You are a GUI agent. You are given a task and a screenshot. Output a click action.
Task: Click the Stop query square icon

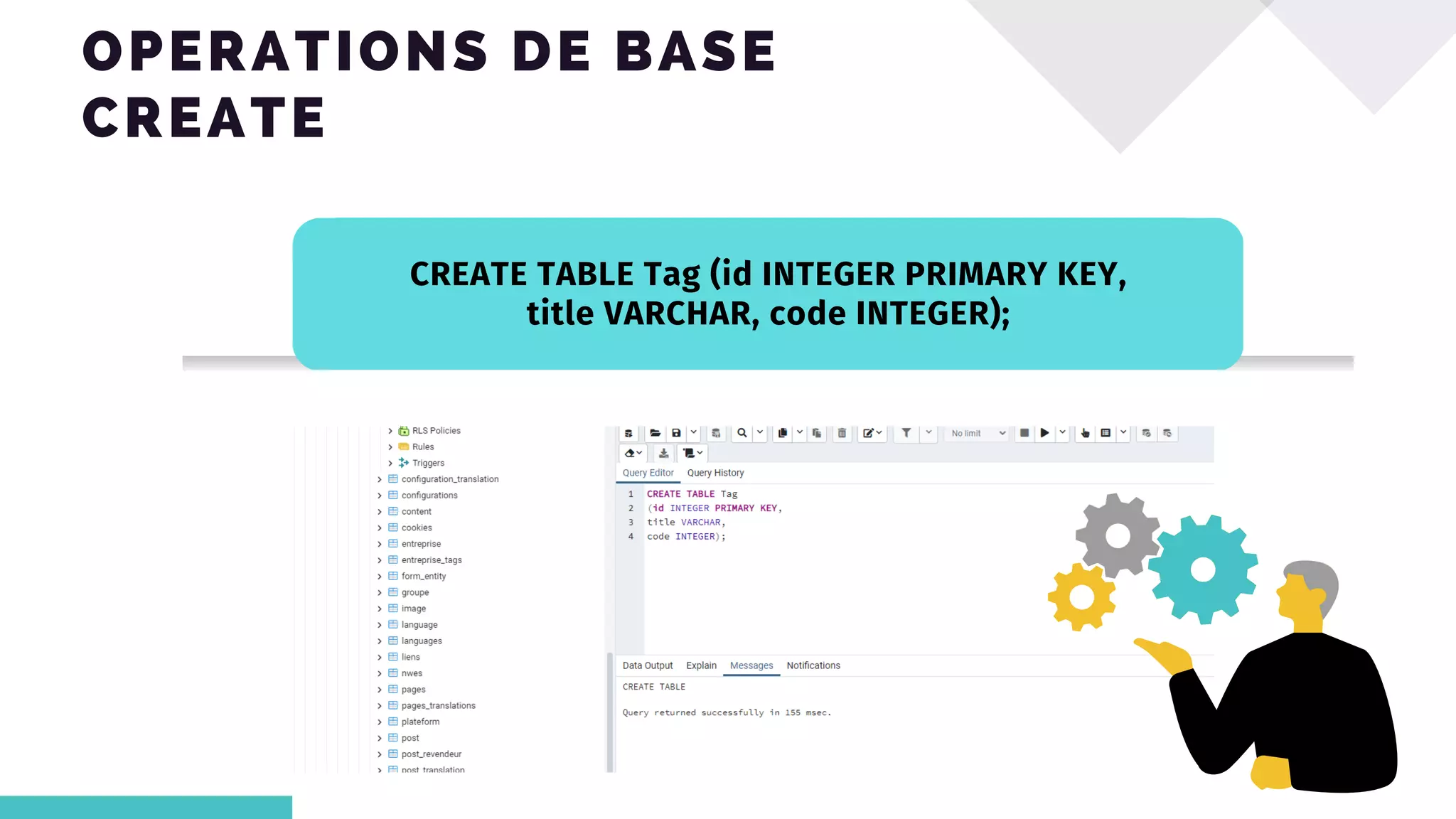click(1024, 433)
